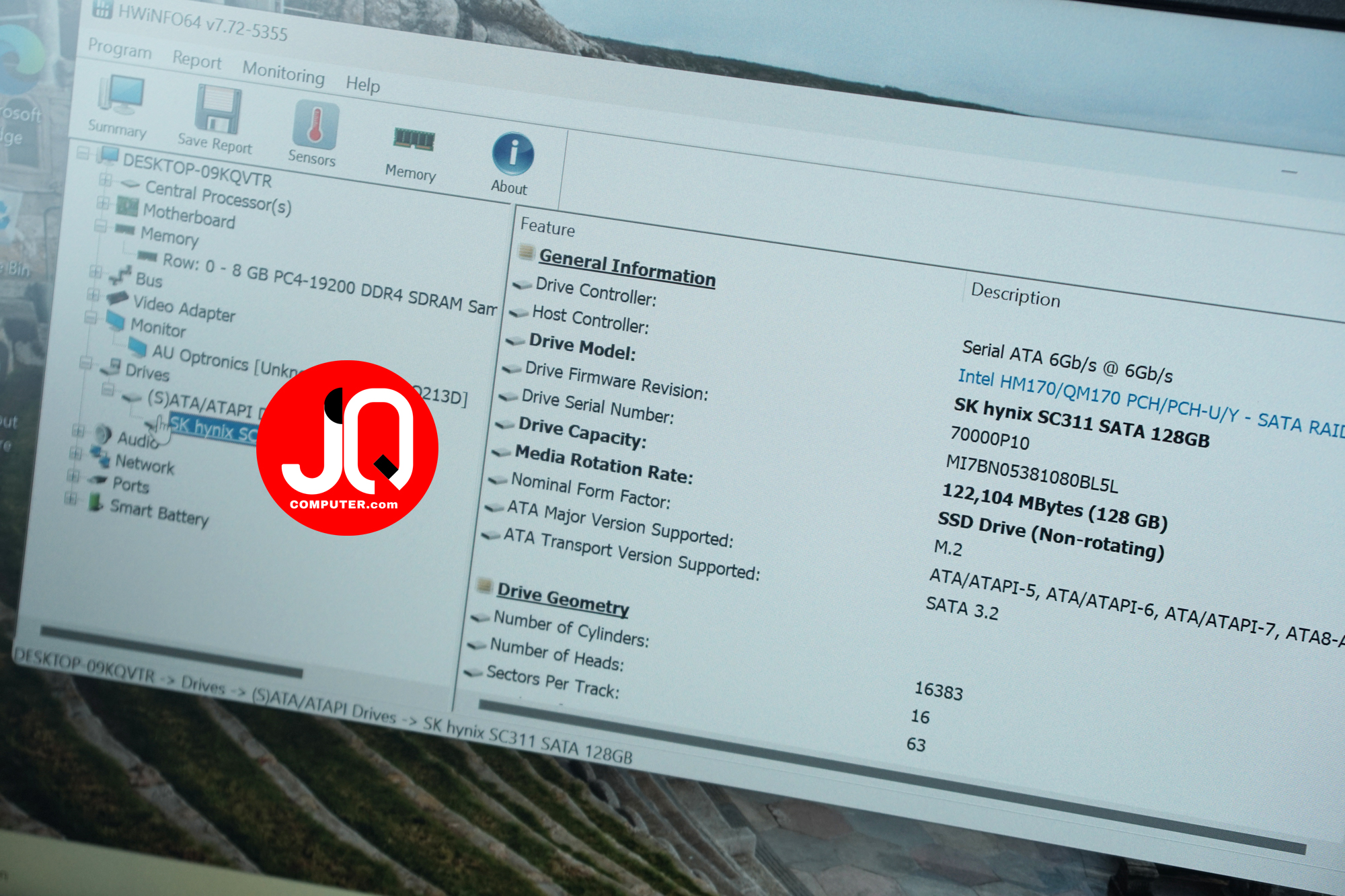Click the Description column header

[1015, 295]
